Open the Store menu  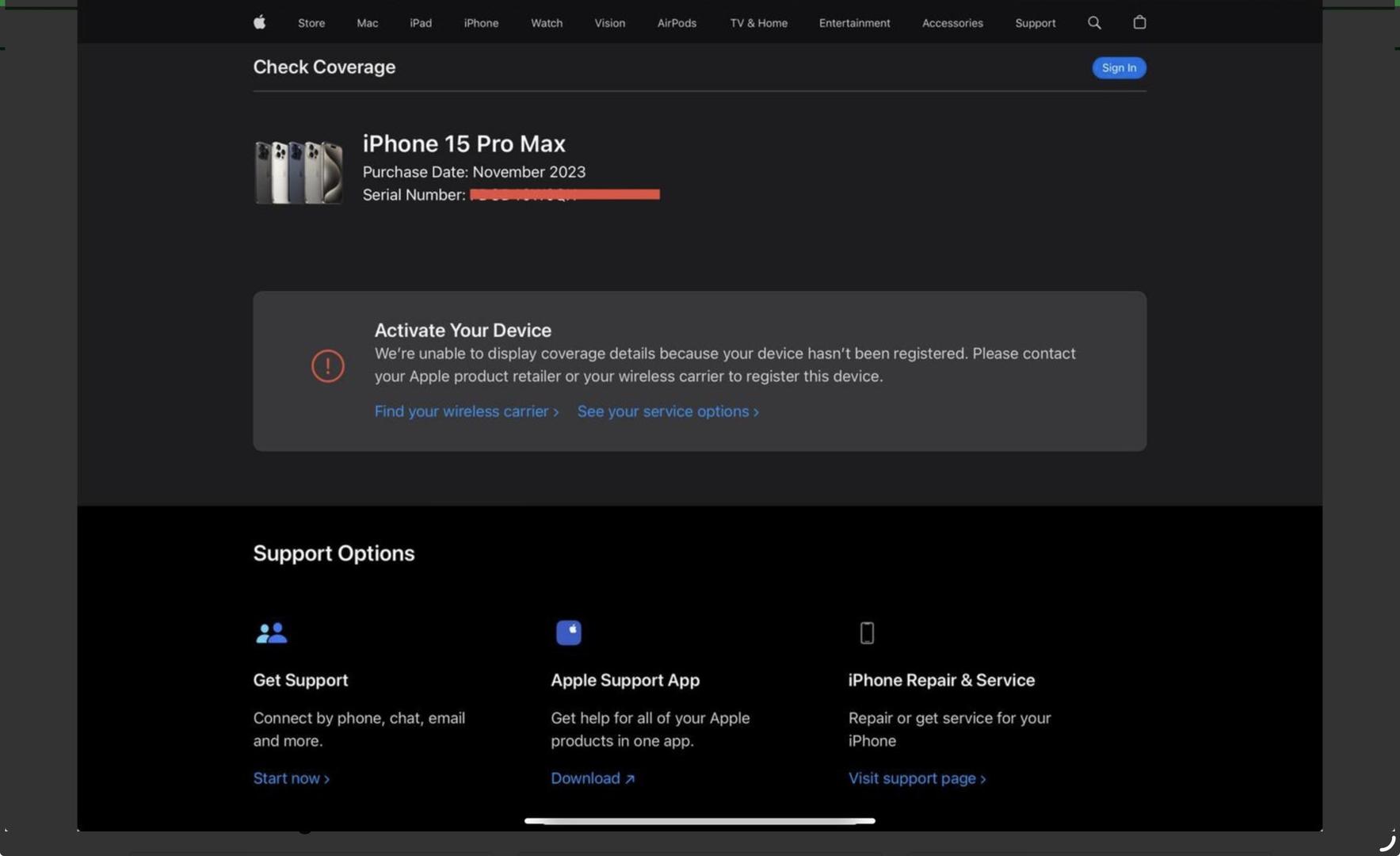[311, 23]
